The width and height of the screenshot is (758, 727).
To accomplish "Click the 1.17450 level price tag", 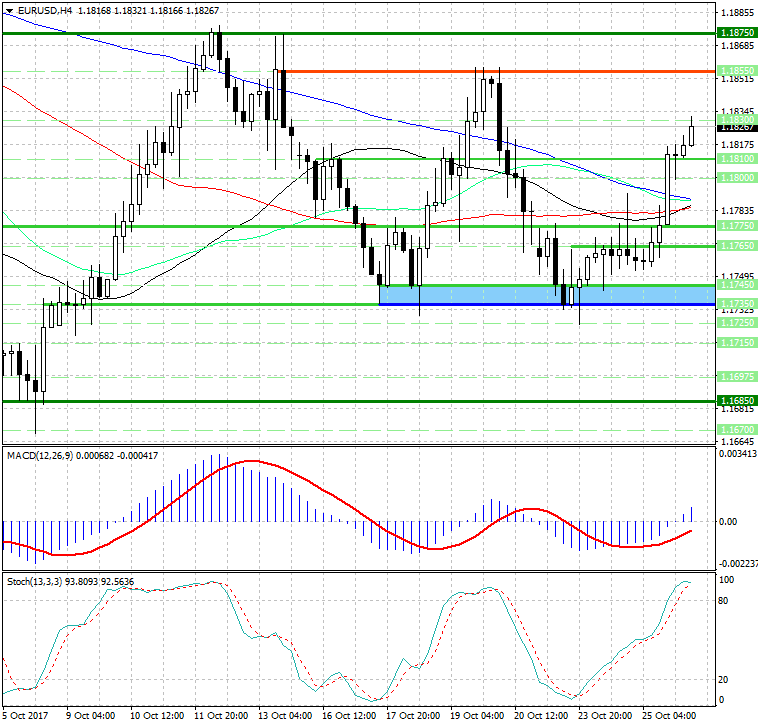I will click(736, 285).
